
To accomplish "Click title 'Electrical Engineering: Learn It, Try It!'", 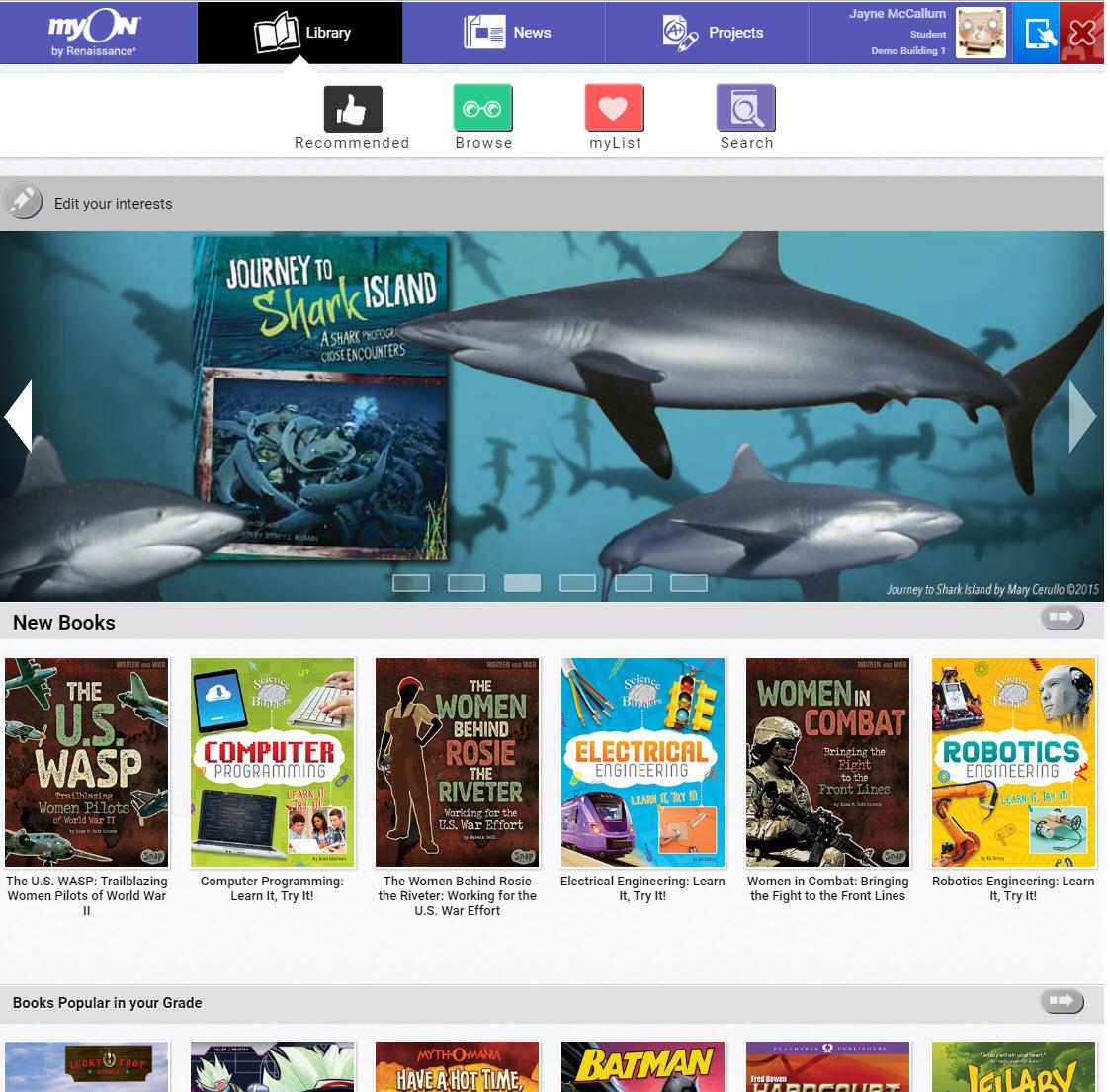I will click(642, 888).
